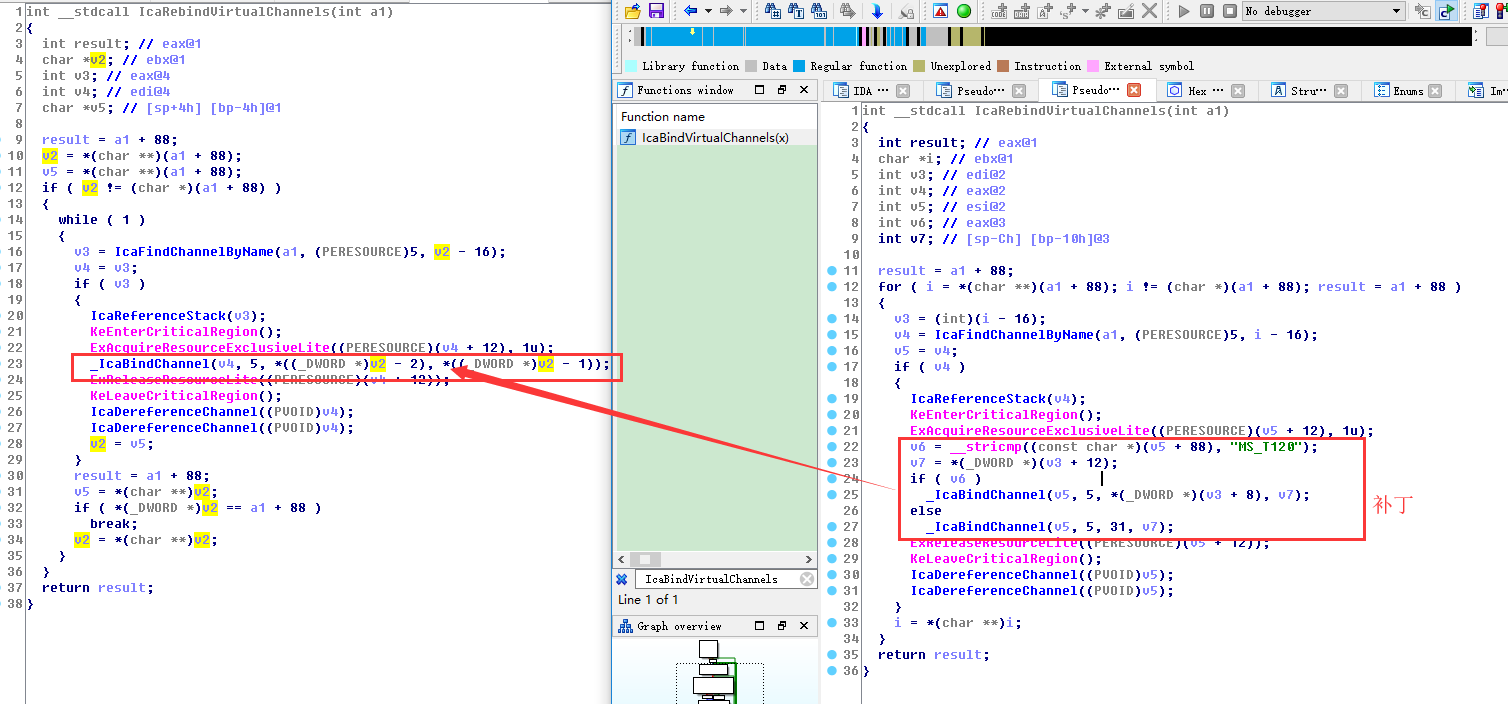Save the database with the floppy icon

[656, 11]
